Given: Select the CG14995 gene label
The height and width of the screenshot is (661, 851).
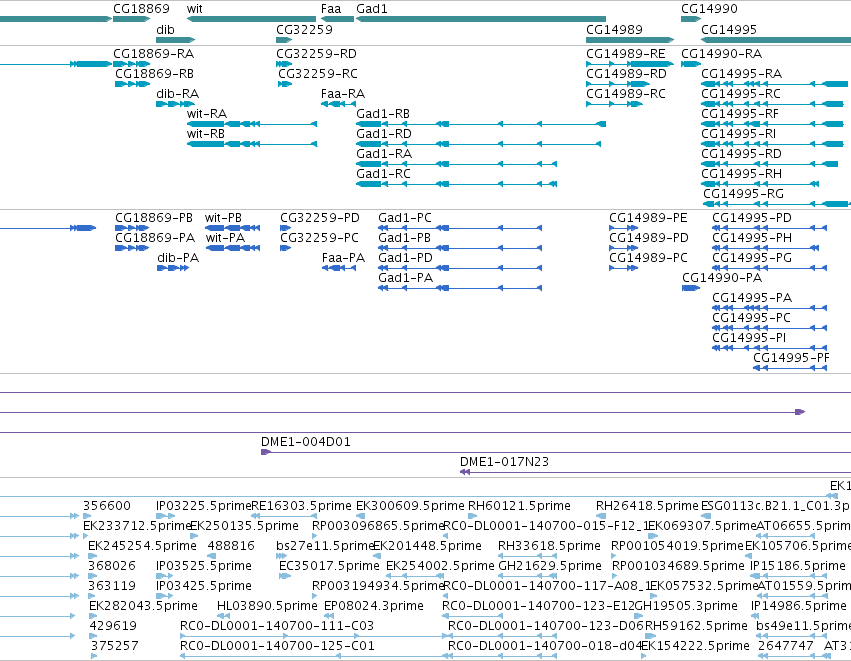Looking at the screenshot, I should coord(729,30).
